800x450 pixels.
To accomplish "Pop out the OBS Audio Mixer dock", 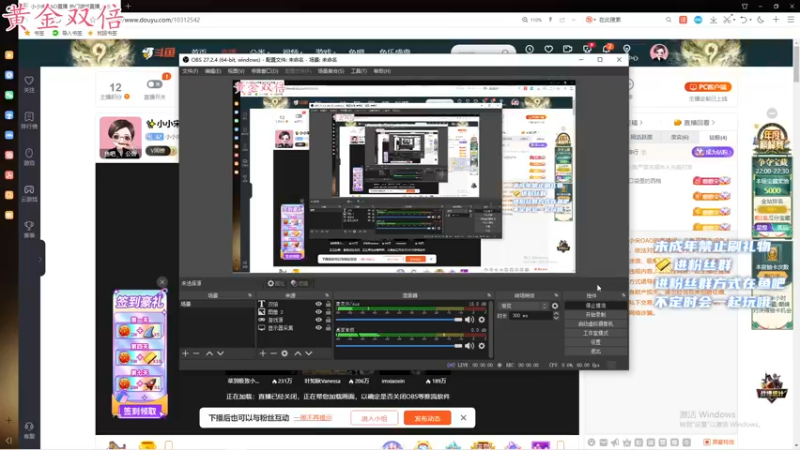I will click(x=489, y=295).
